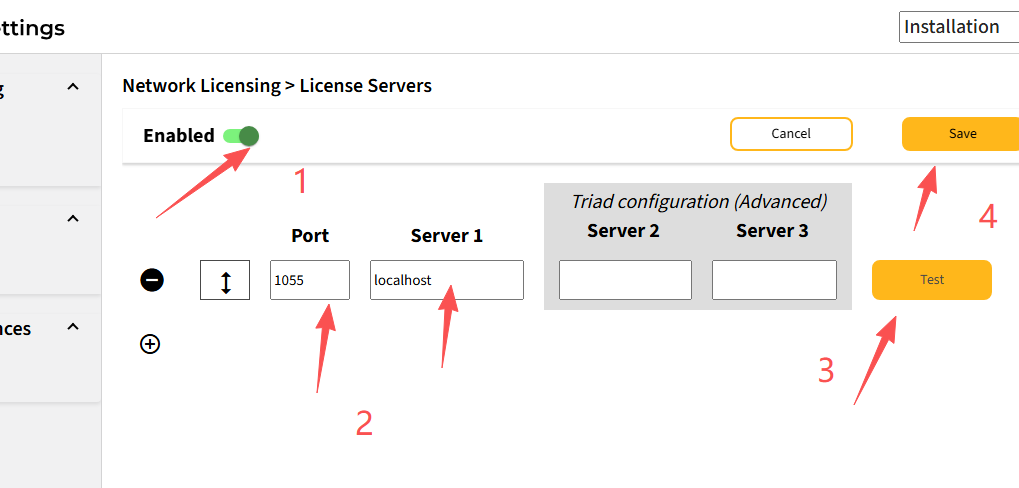Toggle the Enabled switch off
Image resolution: width=1019 pixels, height=488 pixels.
[241, 136]
